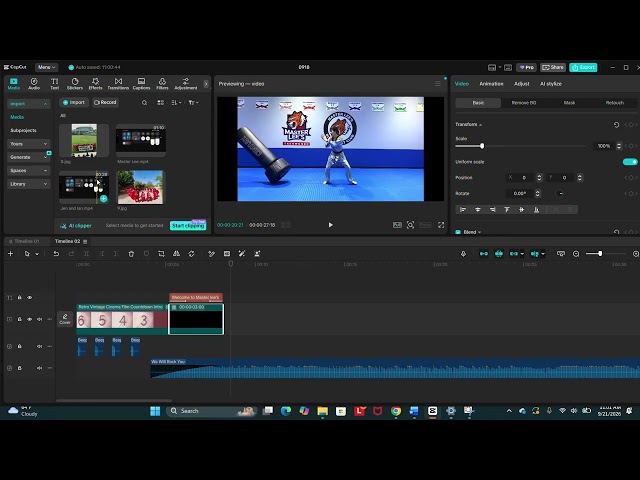Select the Remove BG sub-tab
640x480 pixels.
coord(524,103)
